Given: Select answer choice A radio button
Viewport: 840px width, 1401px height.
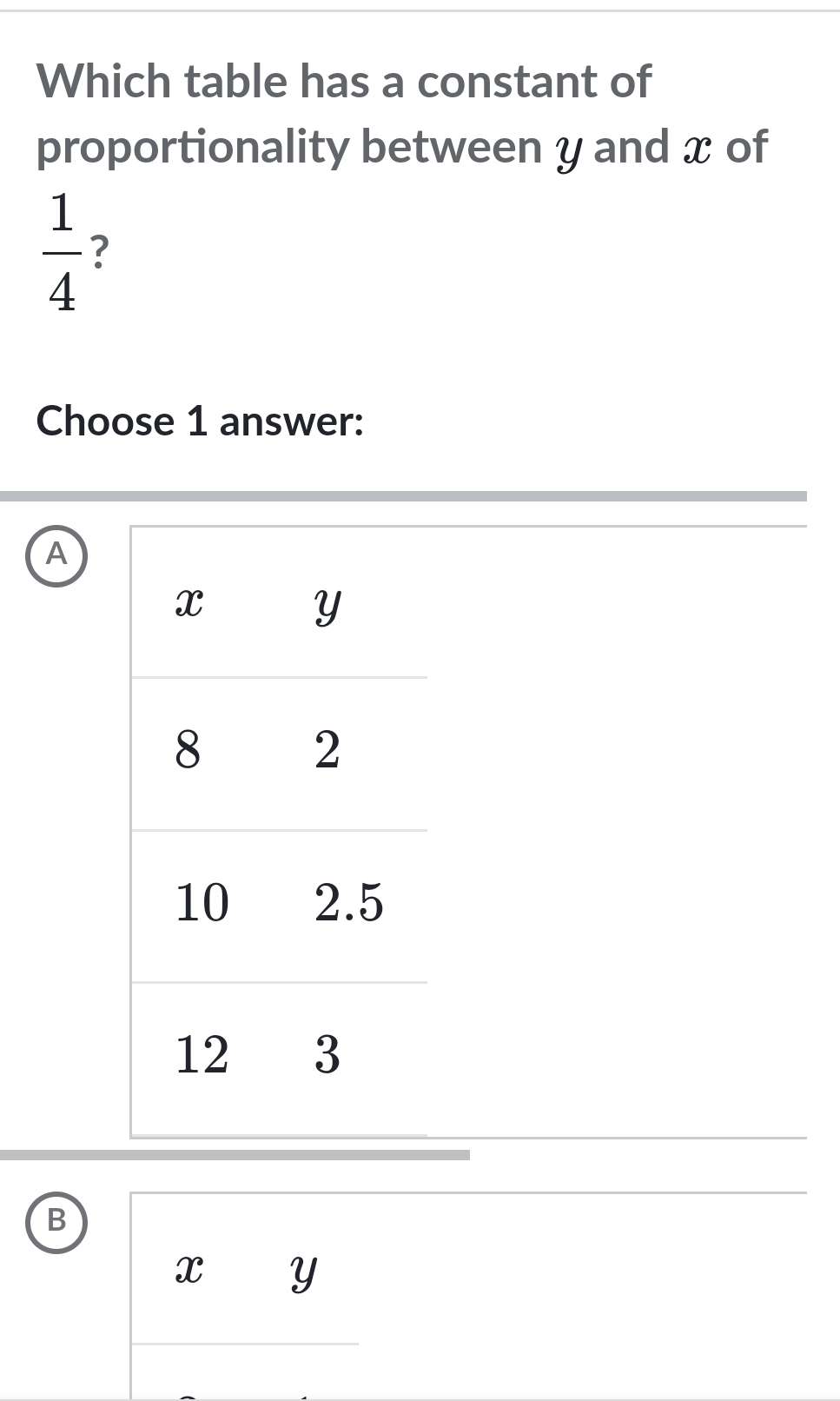Looking at the screenshot, I should point(56,557).
